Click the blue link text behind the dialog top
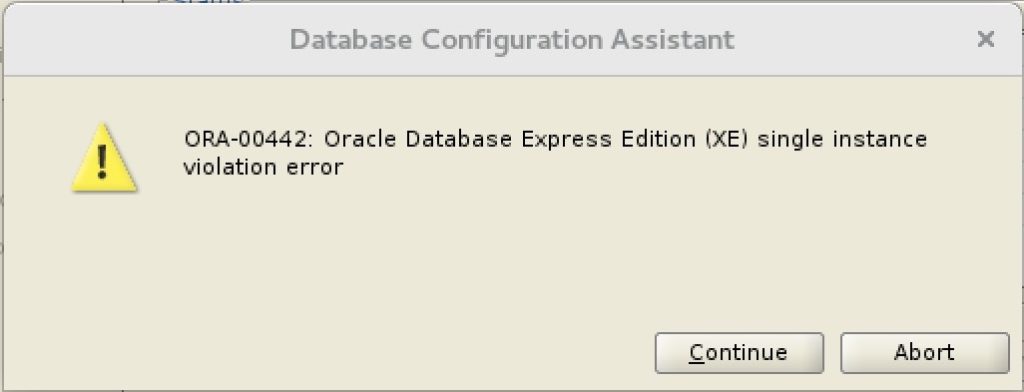The height and width of the screenshot is (392, 1024). click(209, 2)
